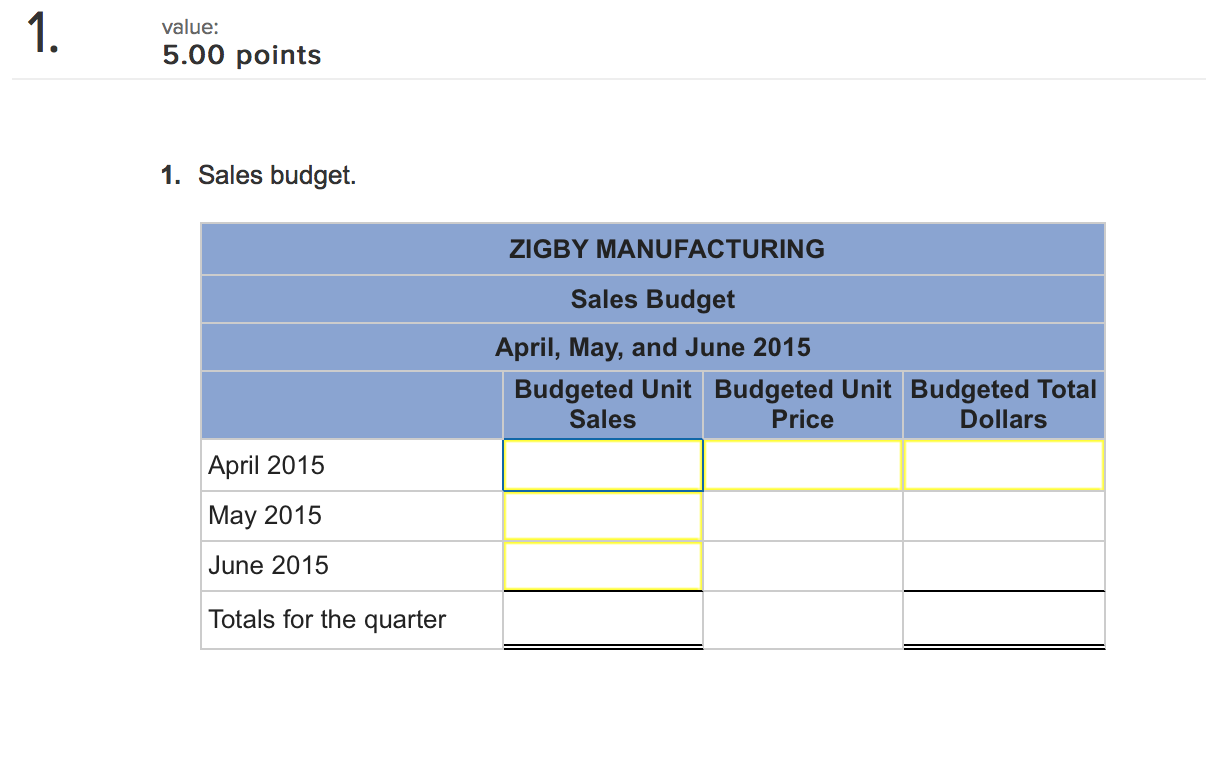The height and width of the screenshot is (782, 1206).
Task: Click April 2015 Budgeted Unit Sales cell
Action: point(602,465)
